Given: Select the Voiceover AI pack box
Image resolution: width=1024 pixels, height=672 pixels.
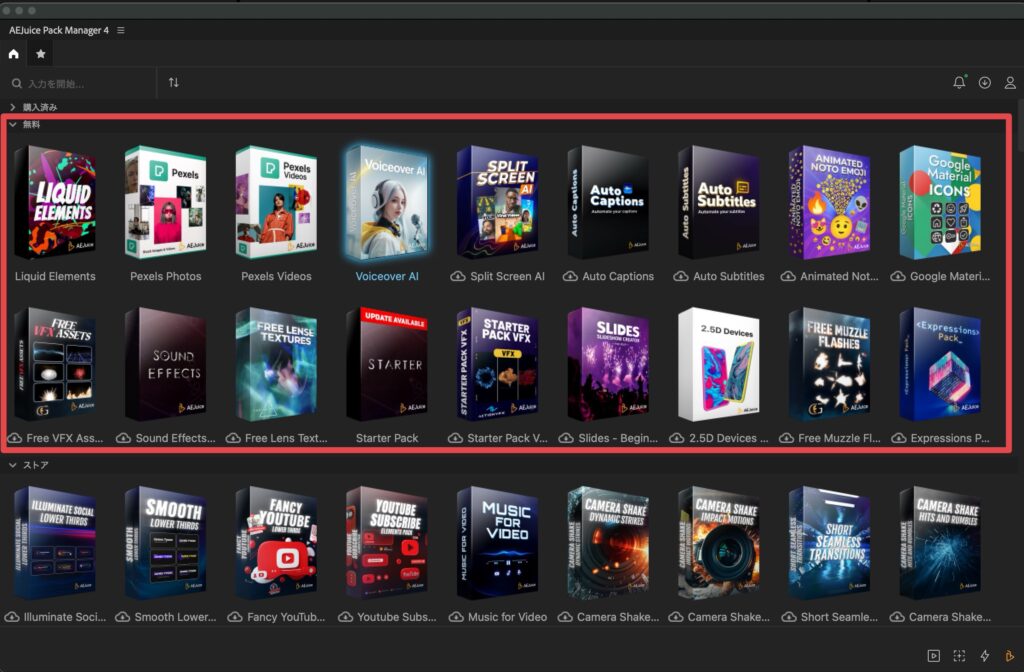Looking at the screenshot, I should pyautogui.click(x=387, y=202).
